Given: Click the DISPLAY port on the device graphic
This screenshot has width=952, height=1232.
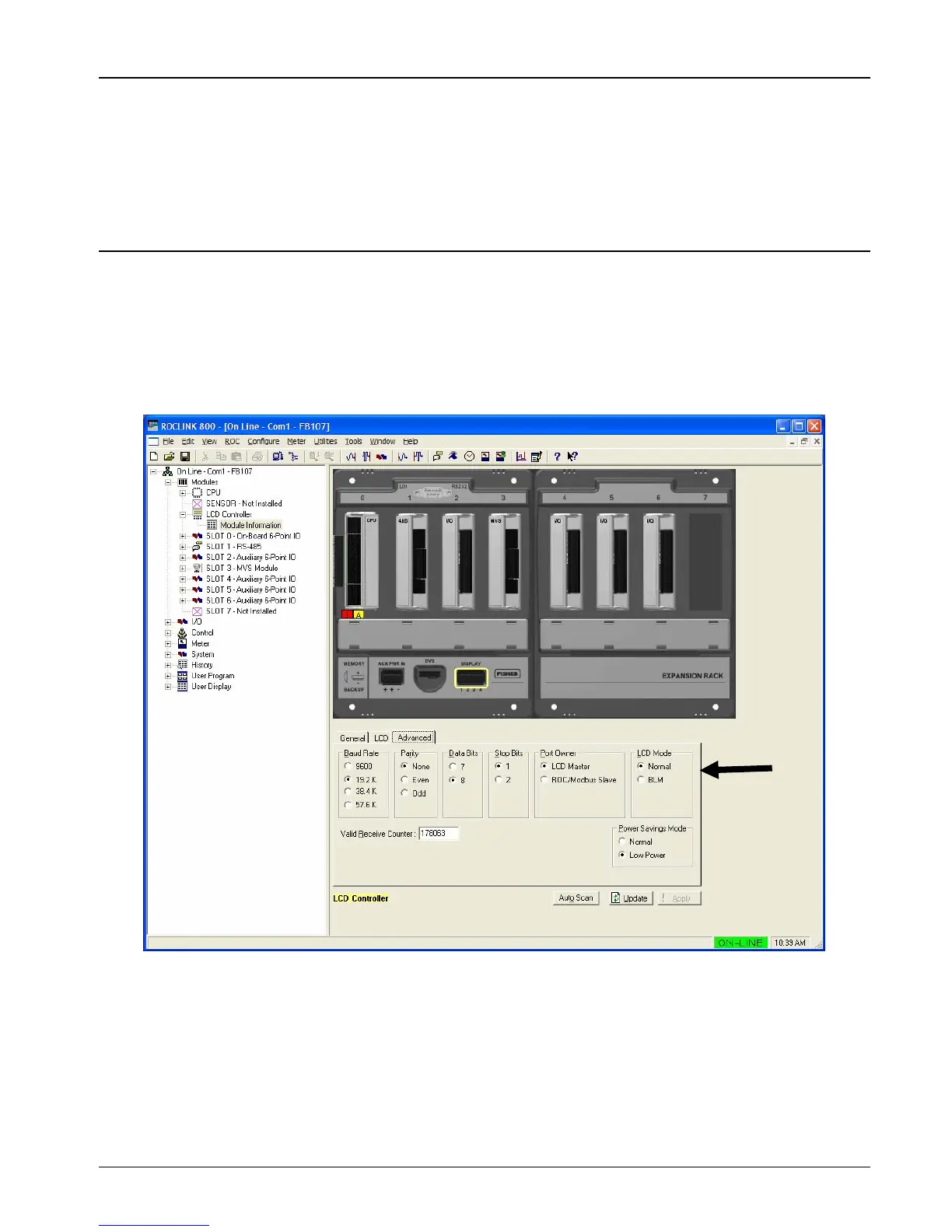Looking at the screenshot, I should [471, 677].
